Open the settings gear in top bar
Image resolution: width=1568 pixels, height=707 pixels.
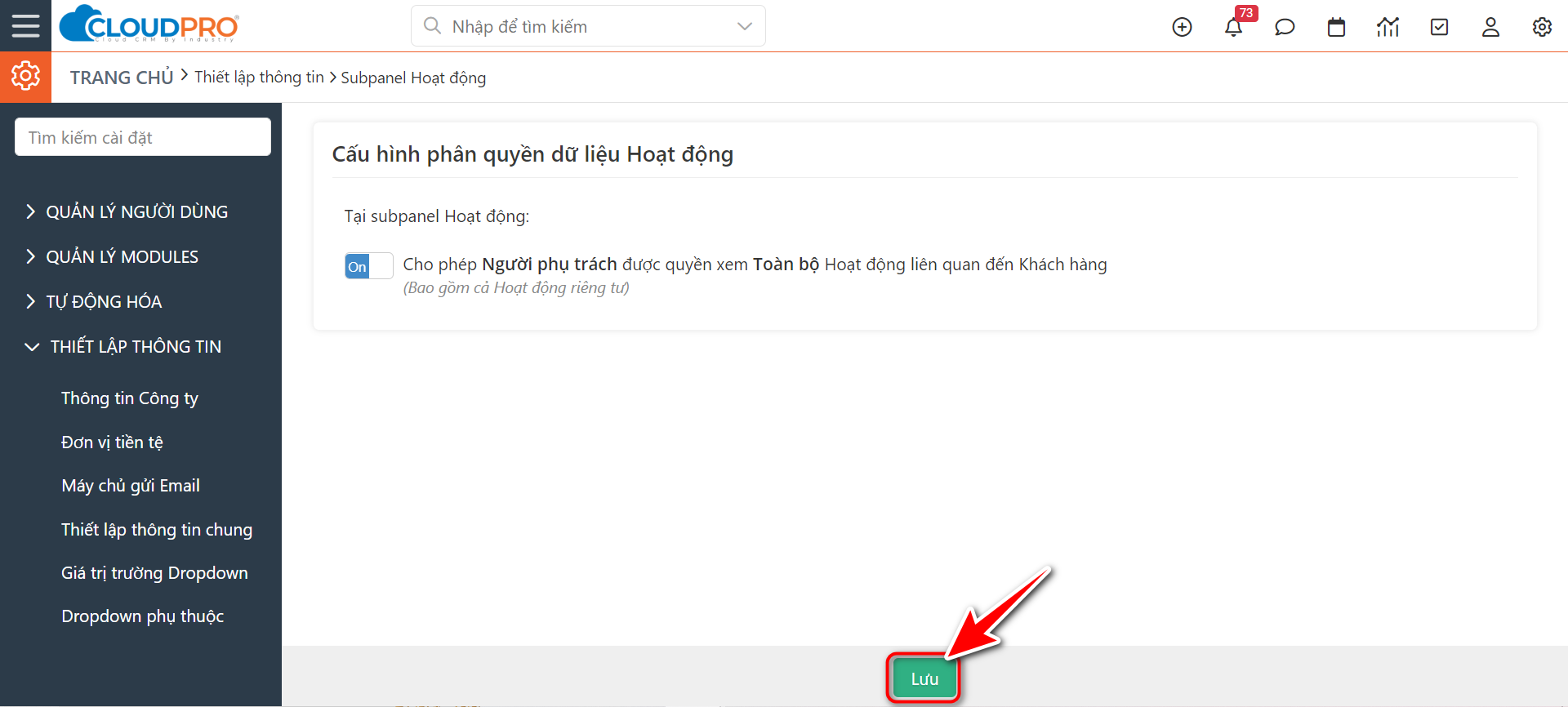(x=1542, y=27)
